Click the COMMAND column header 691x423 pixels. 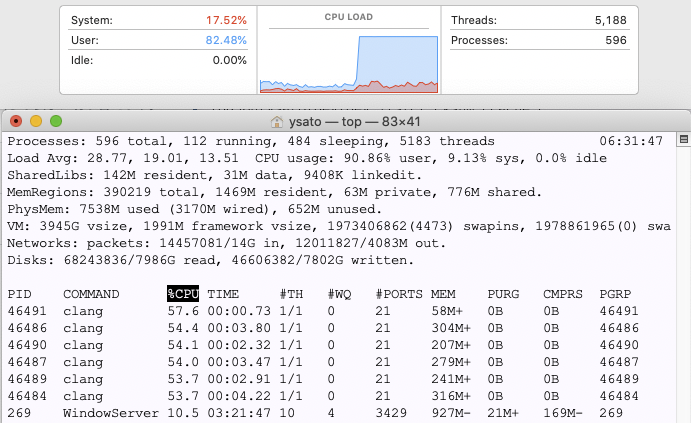click(91, 294)
